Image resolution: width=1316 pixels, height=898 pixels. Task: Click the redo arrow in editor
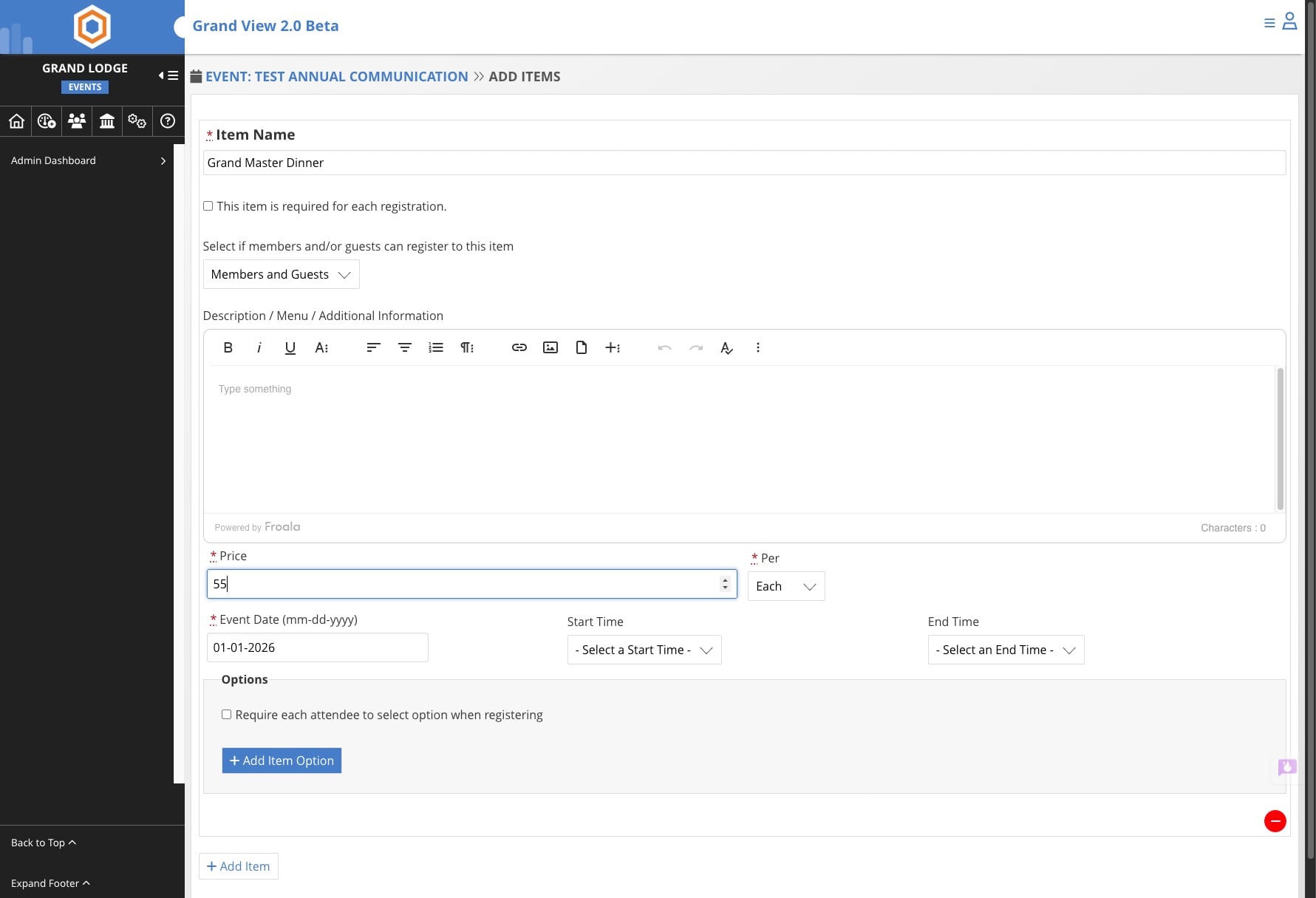tap(696, 347)
